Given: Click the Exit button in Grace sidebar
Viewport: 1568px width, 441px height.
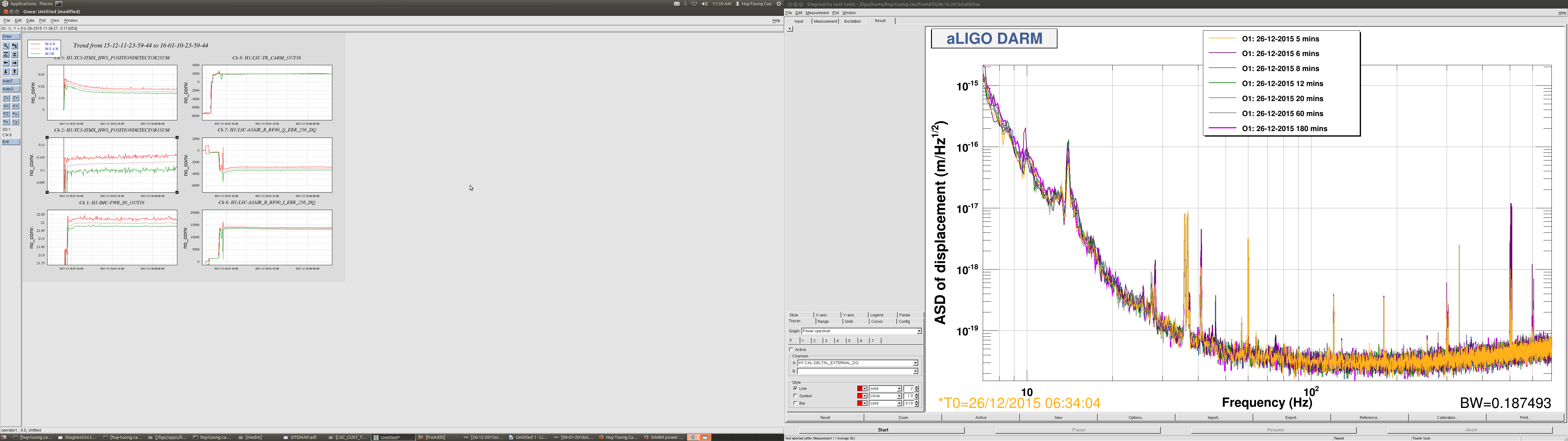Looking at the screenshot, I should (11, 142).
